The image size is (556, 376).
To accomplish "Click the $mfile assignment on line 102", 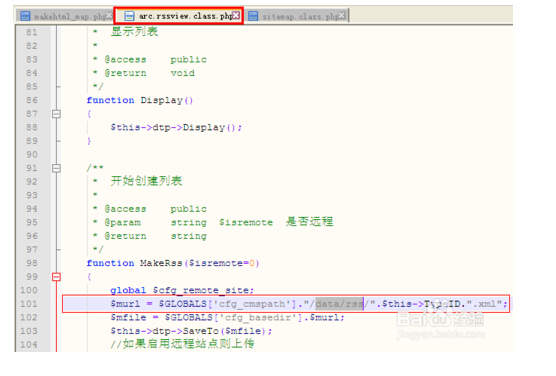I will pyautogui.click(x=227, y=317).
